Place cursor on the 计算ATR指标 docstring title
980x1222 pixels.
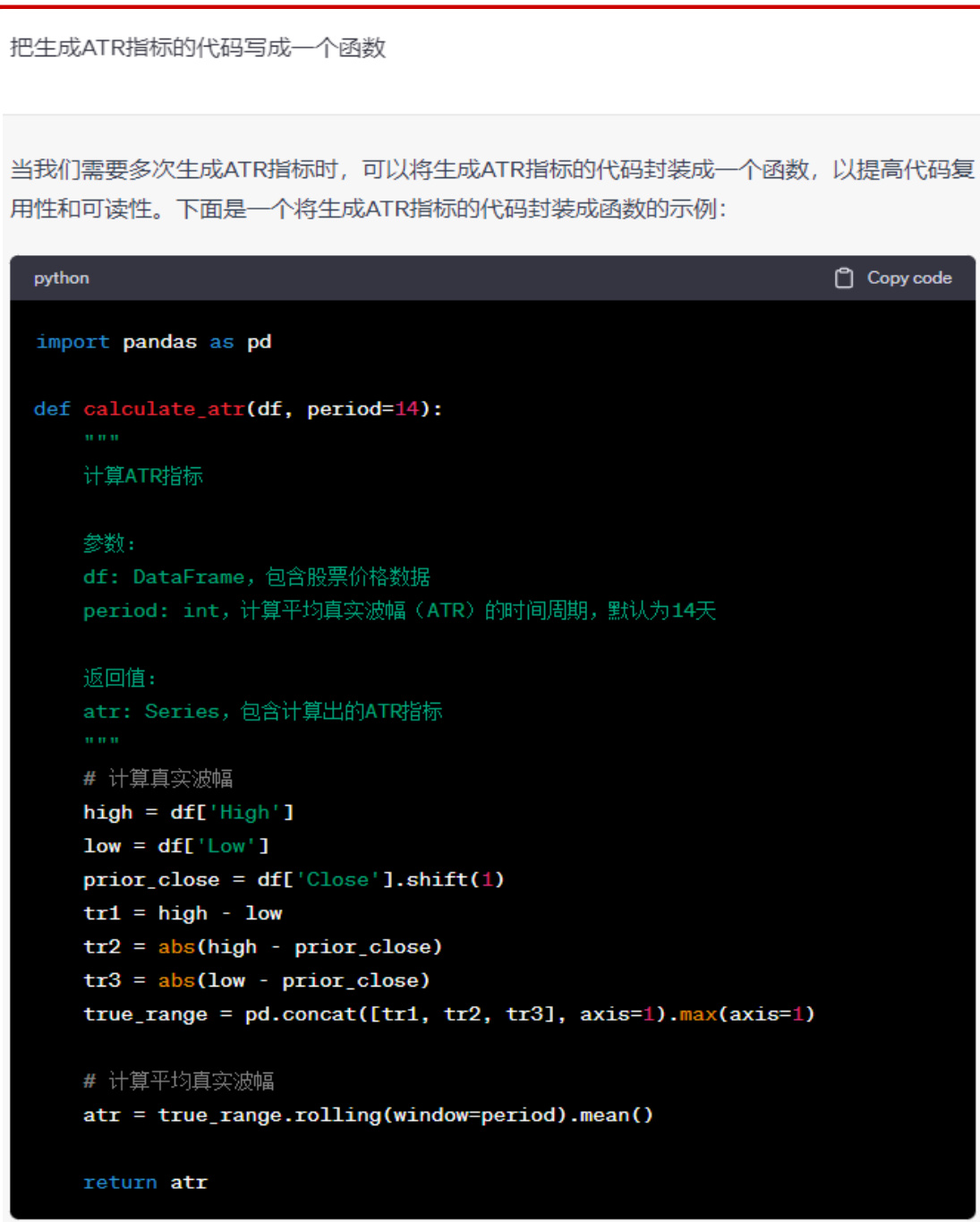(x=143, y=476)
